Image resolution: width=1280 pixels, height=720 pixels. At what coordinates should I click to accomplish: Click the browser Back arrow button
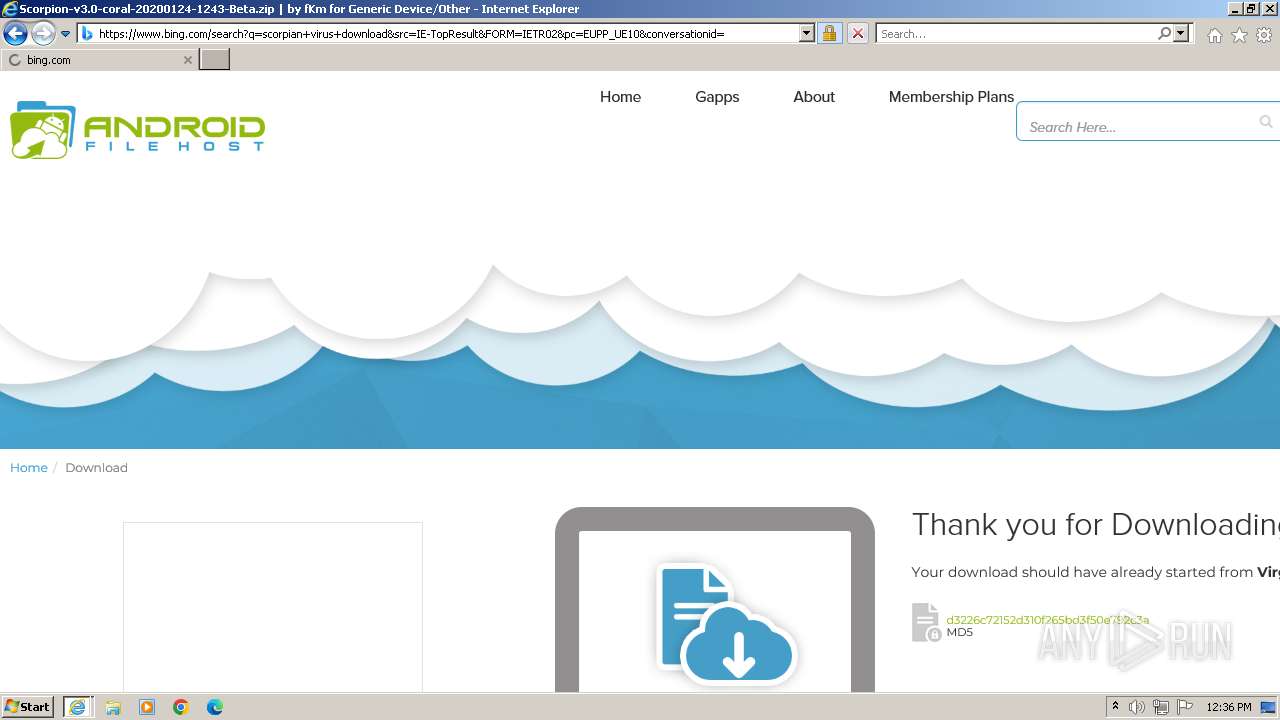pyautogui.click(x=15, y=33)
